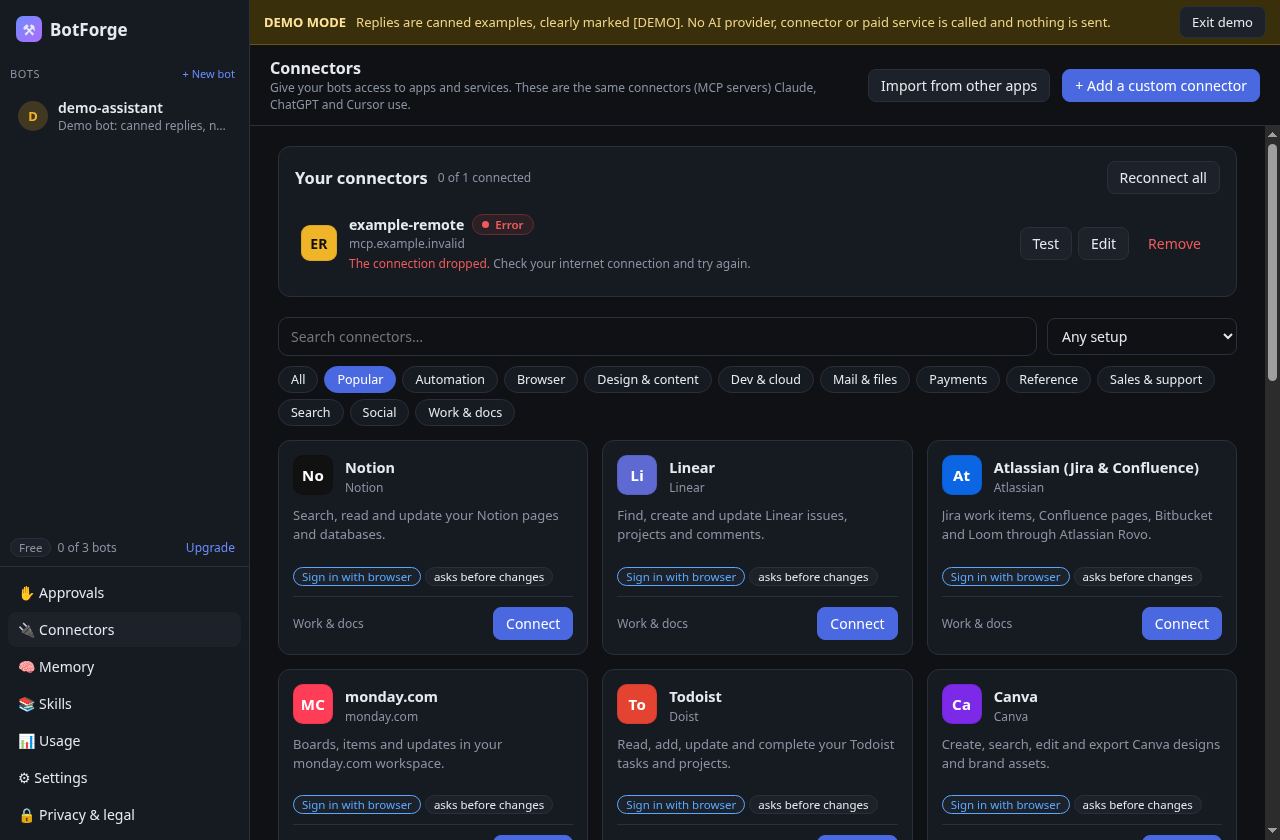Click Reconnect all button
This screenshot has height=840, width=1280.
pos(1163,178)
